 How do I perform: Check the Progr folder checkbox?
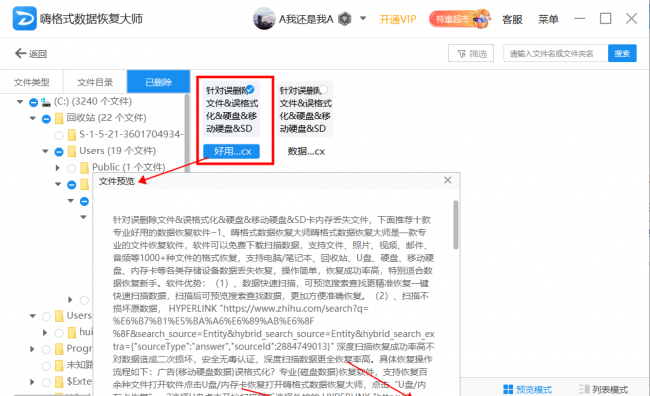[x=46, y=350]
